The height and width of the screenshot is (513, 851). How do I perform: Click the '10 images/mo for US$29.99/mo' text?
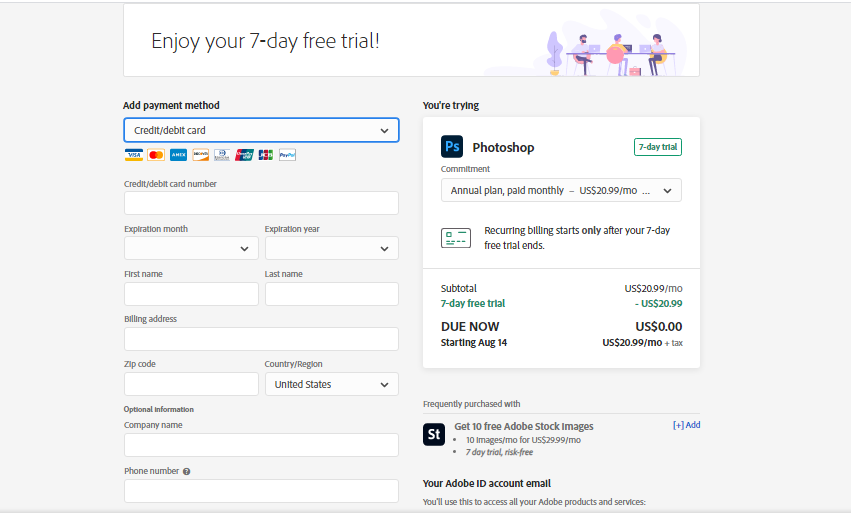[523, 440]
